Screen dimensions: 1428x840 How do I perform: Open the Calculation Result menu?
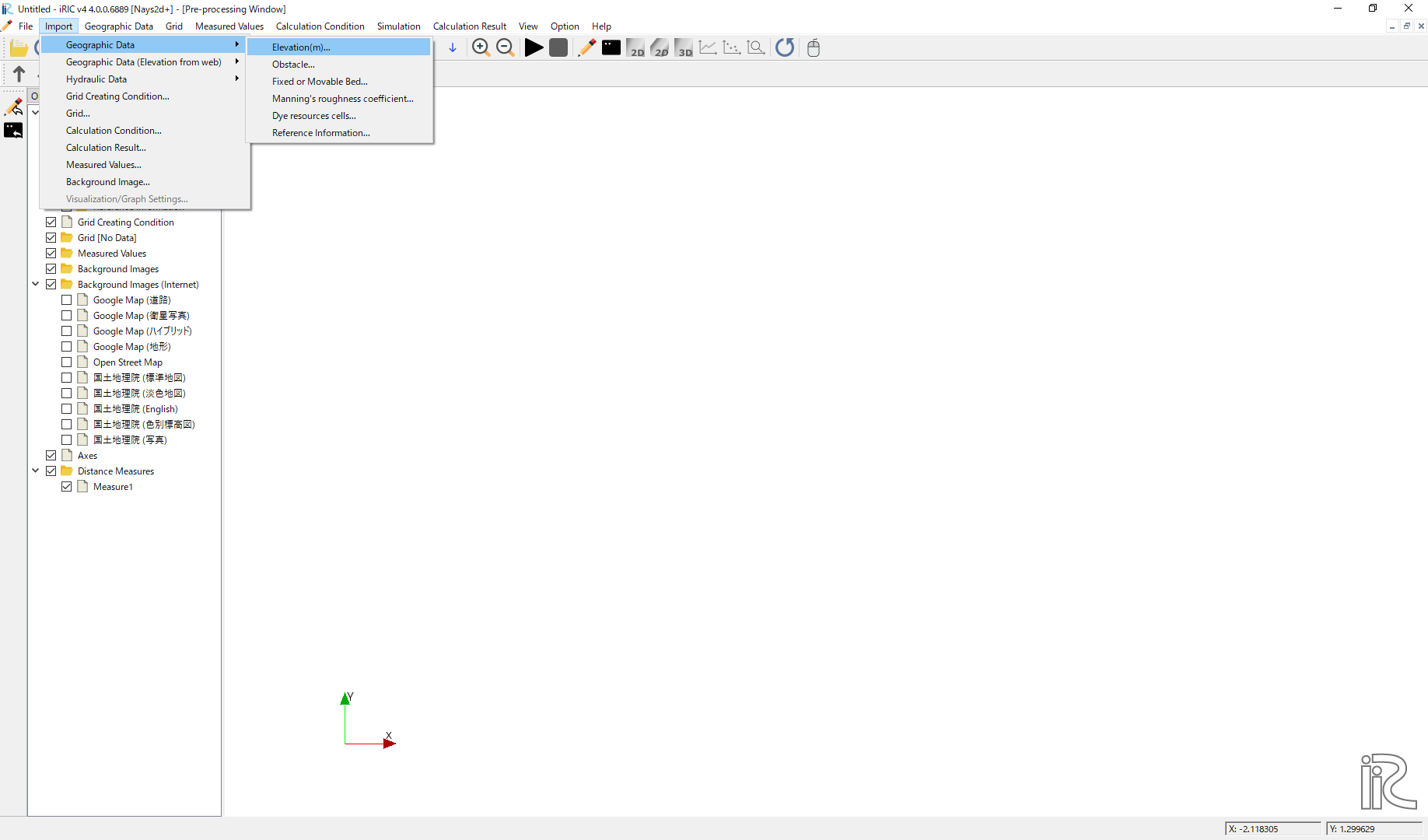click(469, 26)
